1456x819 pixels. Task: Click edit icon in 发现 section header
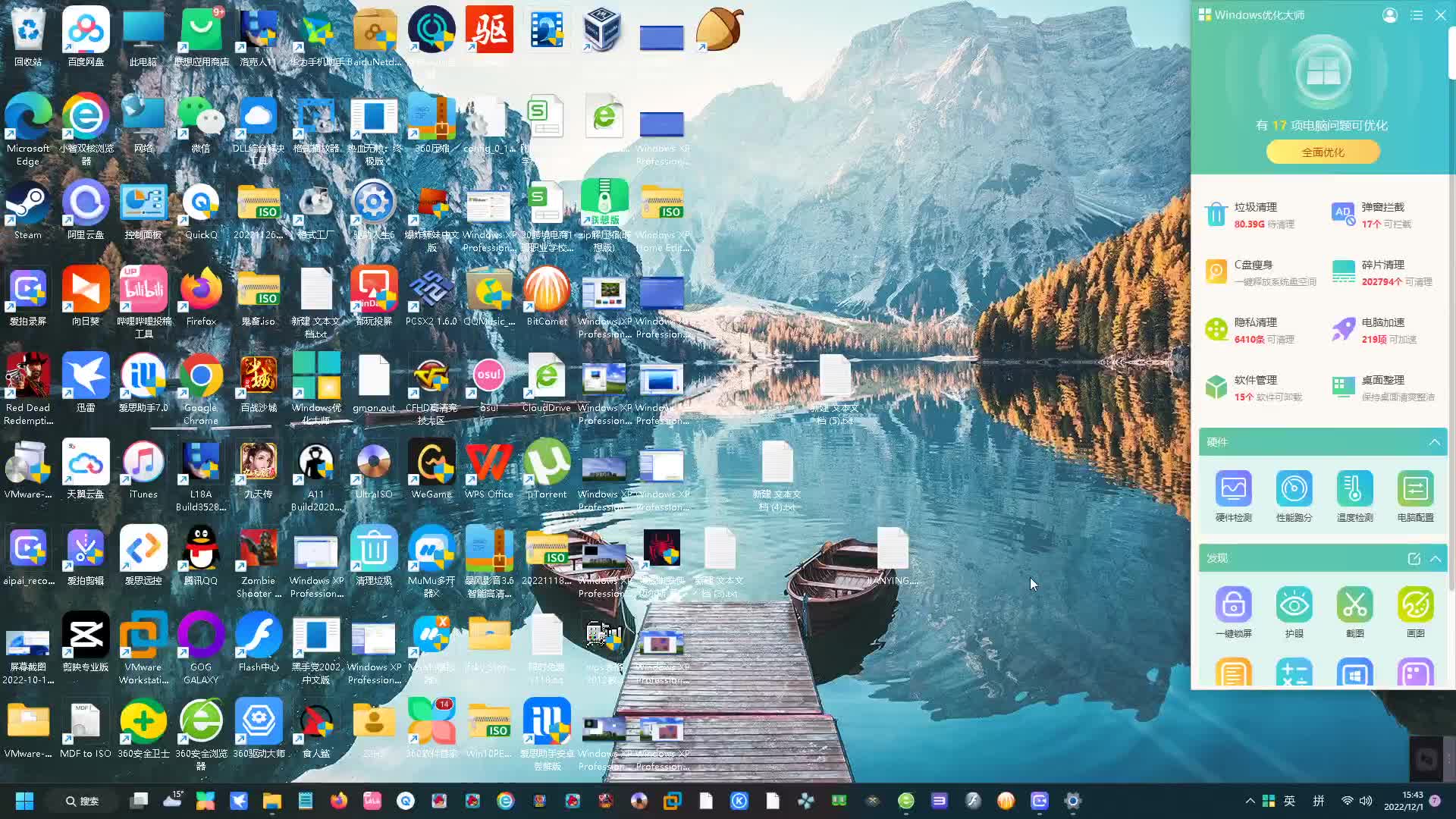pyautogui.click(x=1414, y=559)
